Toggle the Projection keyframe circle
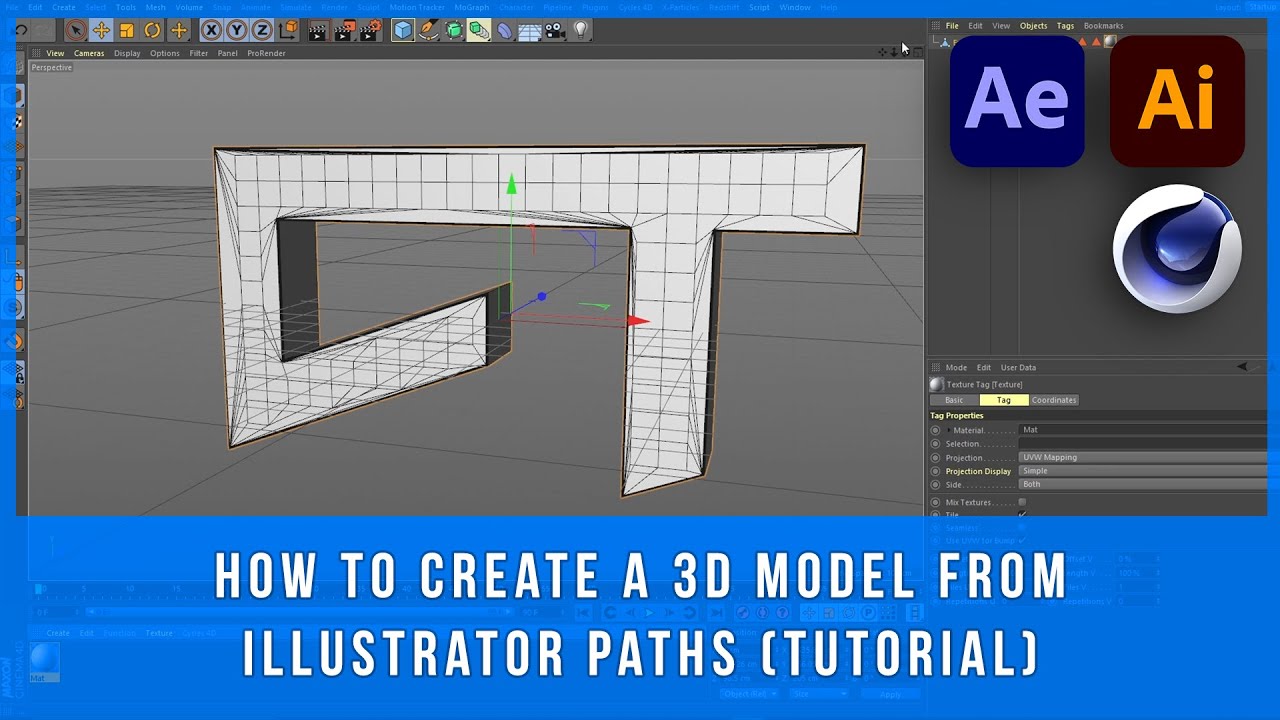1280x720 pixels. 936,457
